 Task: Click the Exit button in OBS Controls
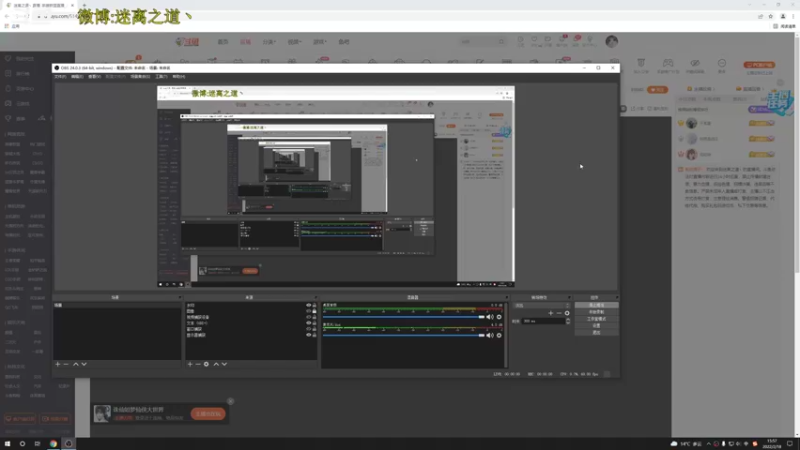[x=596, y=333]
